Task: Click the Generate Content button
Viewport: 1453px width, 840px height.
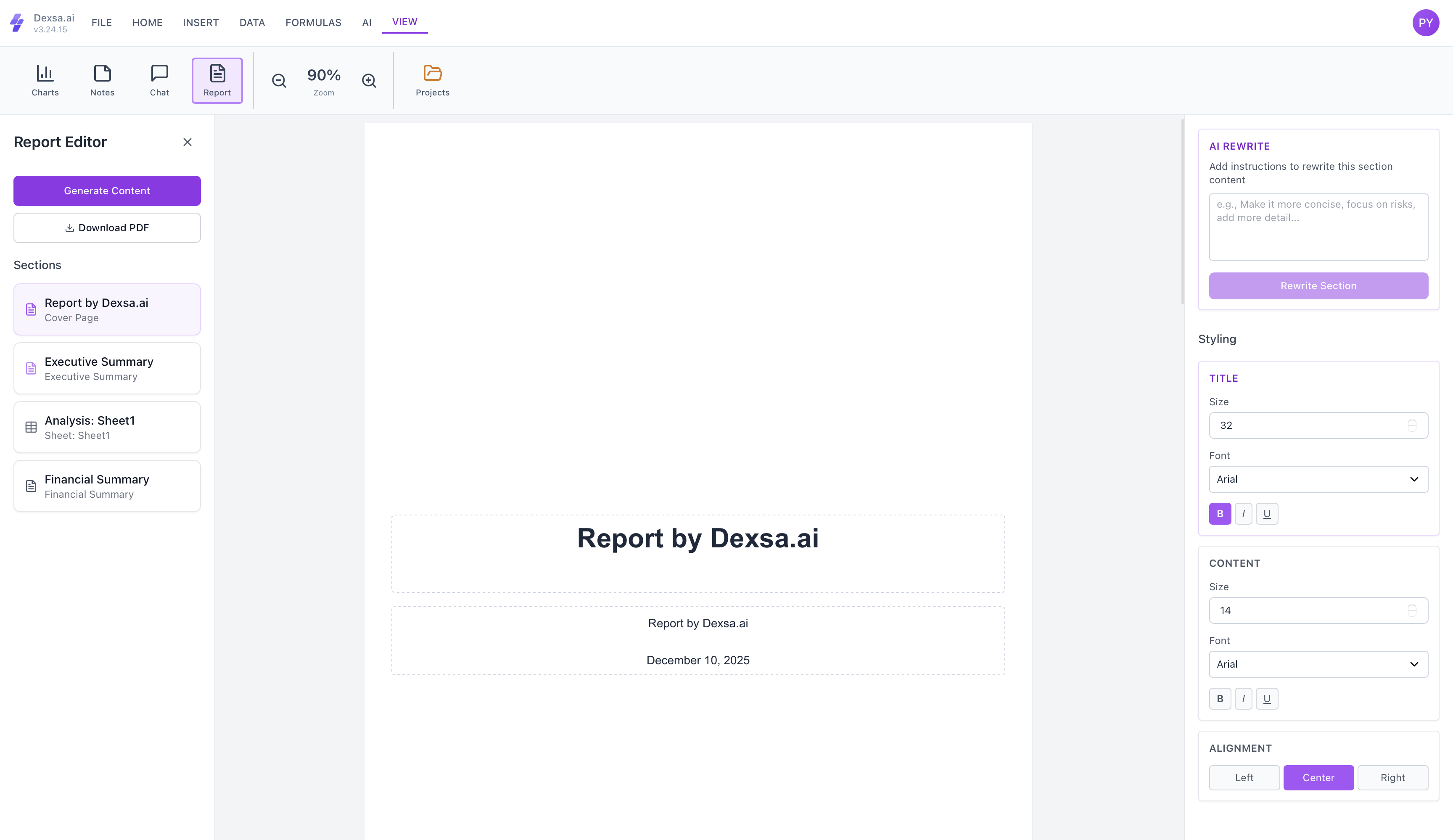Action: pyautogui.click(x=107, y=190)
